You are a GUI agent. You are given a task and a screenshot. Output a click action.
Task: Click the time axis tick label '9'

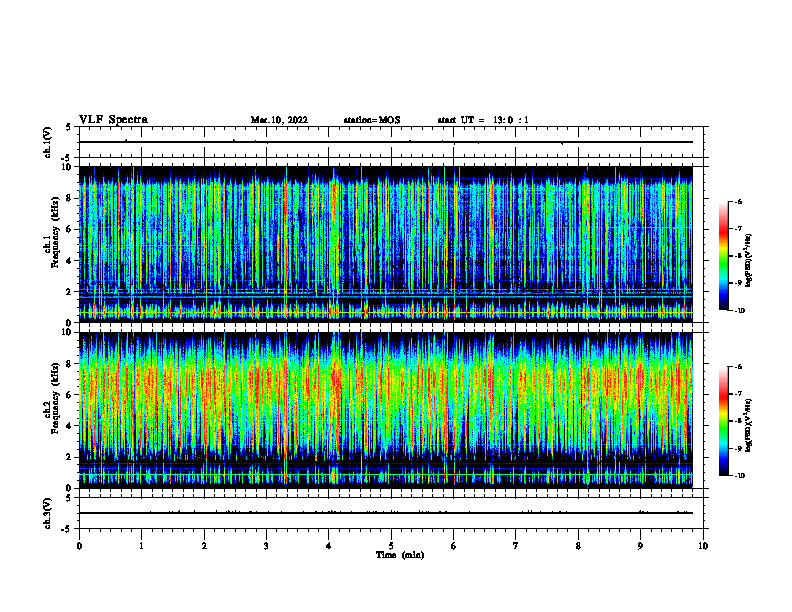640,546
